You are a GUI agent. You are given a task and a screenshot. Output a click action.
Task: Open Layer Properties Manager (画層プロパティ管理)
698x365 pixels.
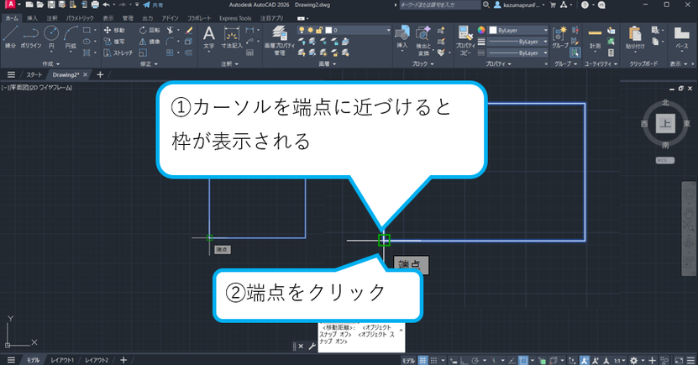click(x=280, y=40)
